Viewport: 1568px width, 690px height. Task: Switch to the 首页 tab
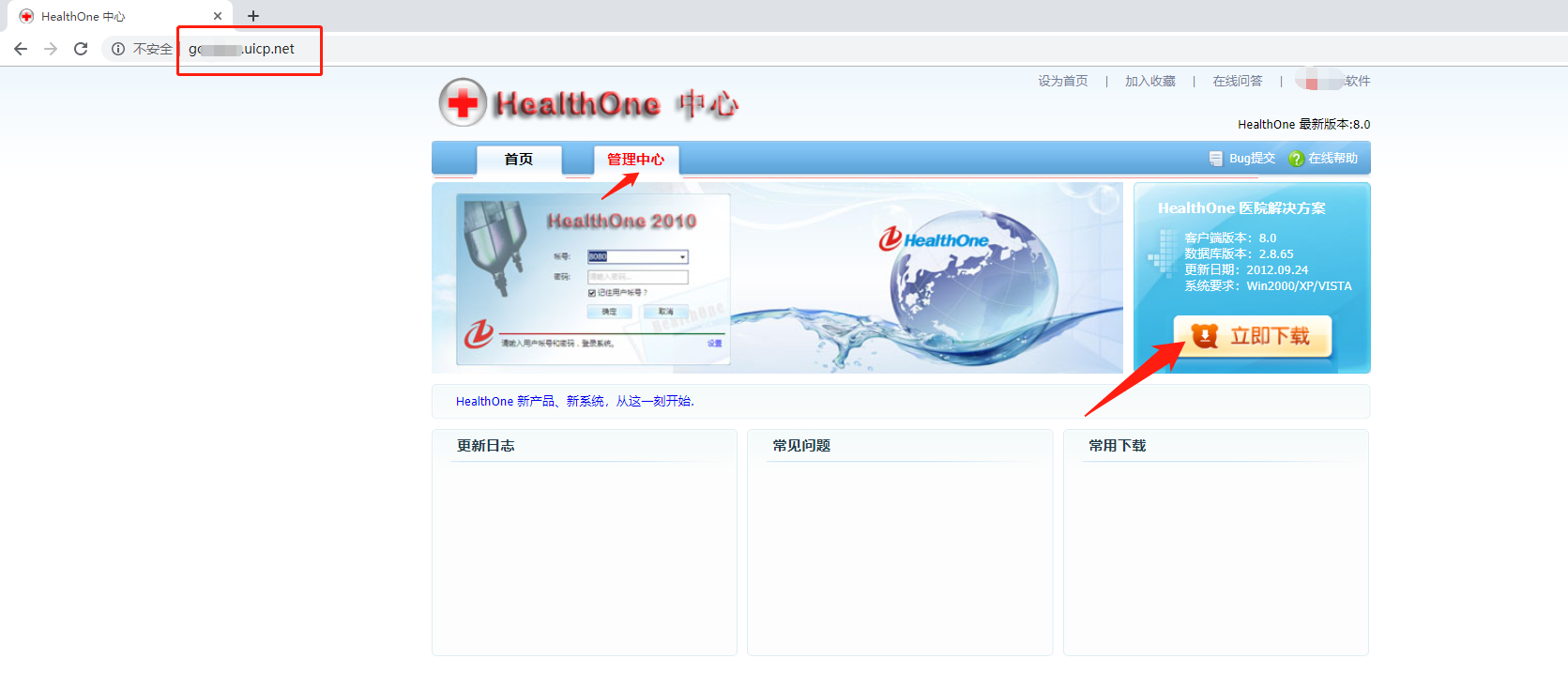pyautogui.click(x=519, y=160)
